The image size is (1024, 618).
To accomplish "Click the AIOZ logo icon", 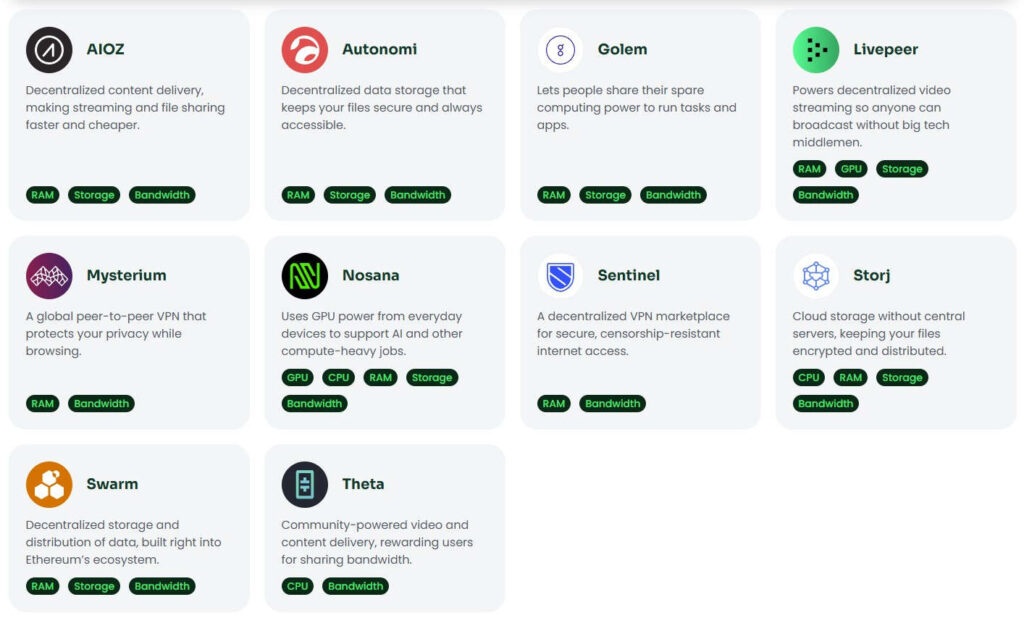I will coord(49,50).
